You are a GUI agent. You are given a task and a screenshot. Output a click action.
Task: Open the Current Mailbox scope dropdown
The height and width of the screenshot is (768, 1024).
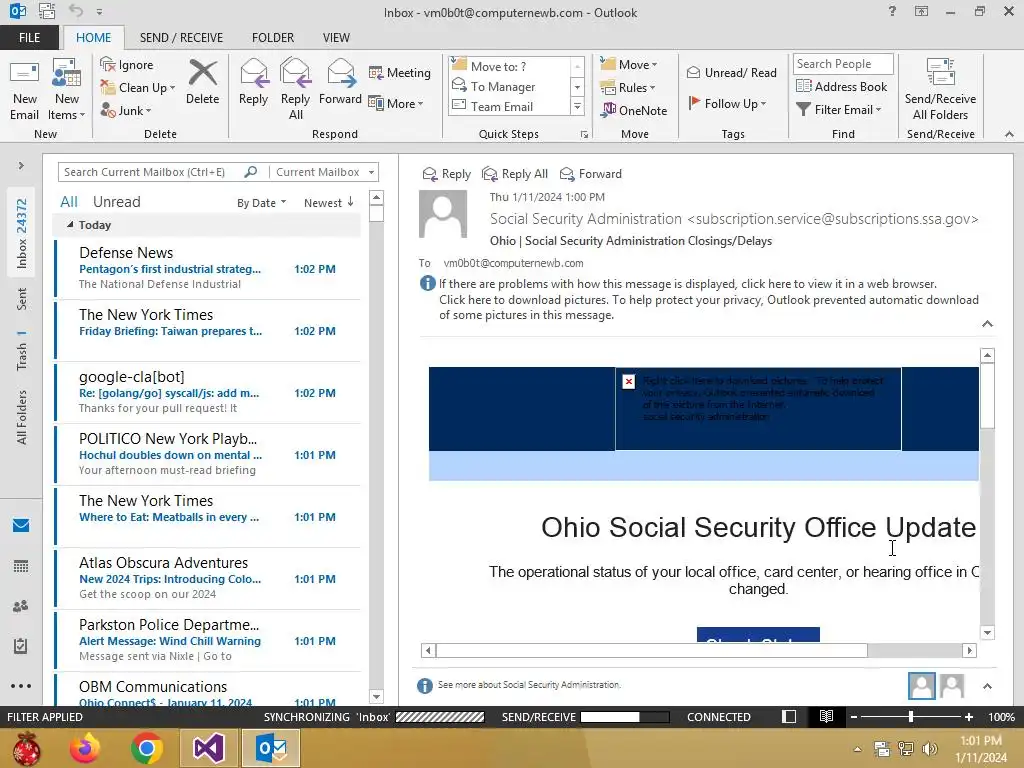click(x=324, y=172)
